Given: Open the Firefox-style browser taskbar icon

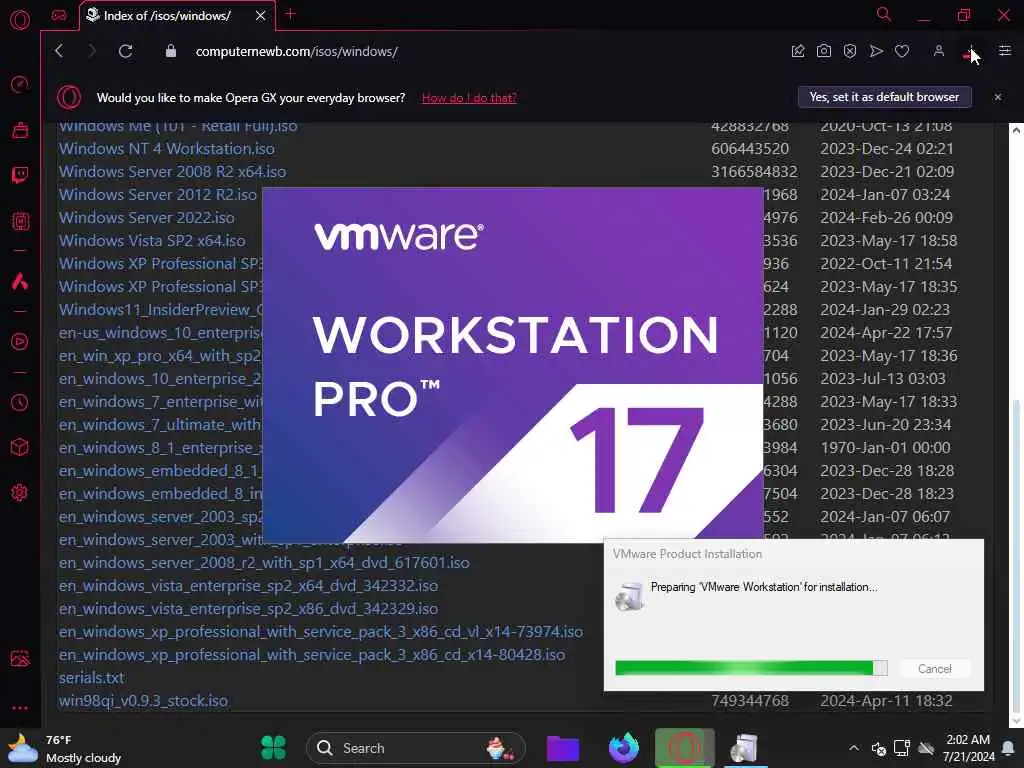Looking at the screenshot, I should pyautogui.click(x=624, y=748).
